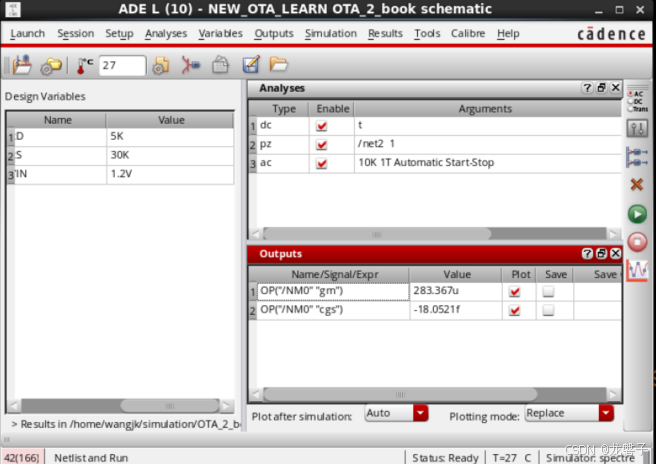Open the Setup menu
Screen dimensions: 656x464
click(x=119, y=33)
